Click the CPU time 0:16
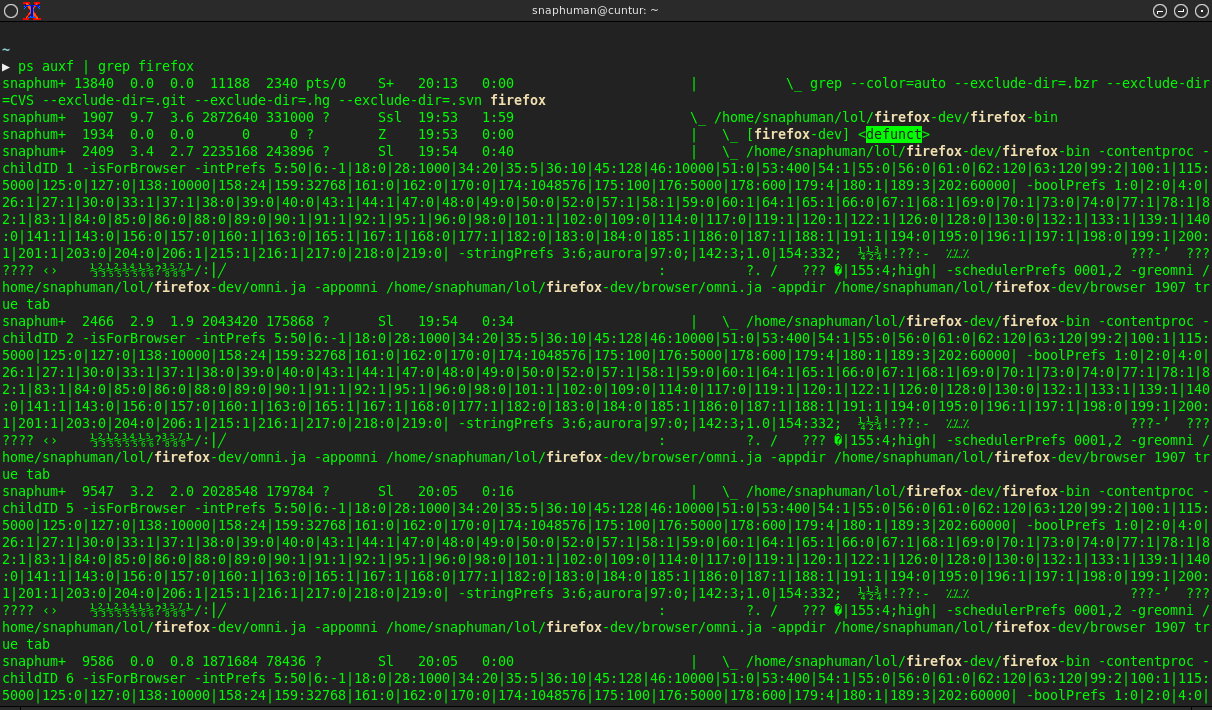The width and height of the screenshot is (1212, 710). 498,491
